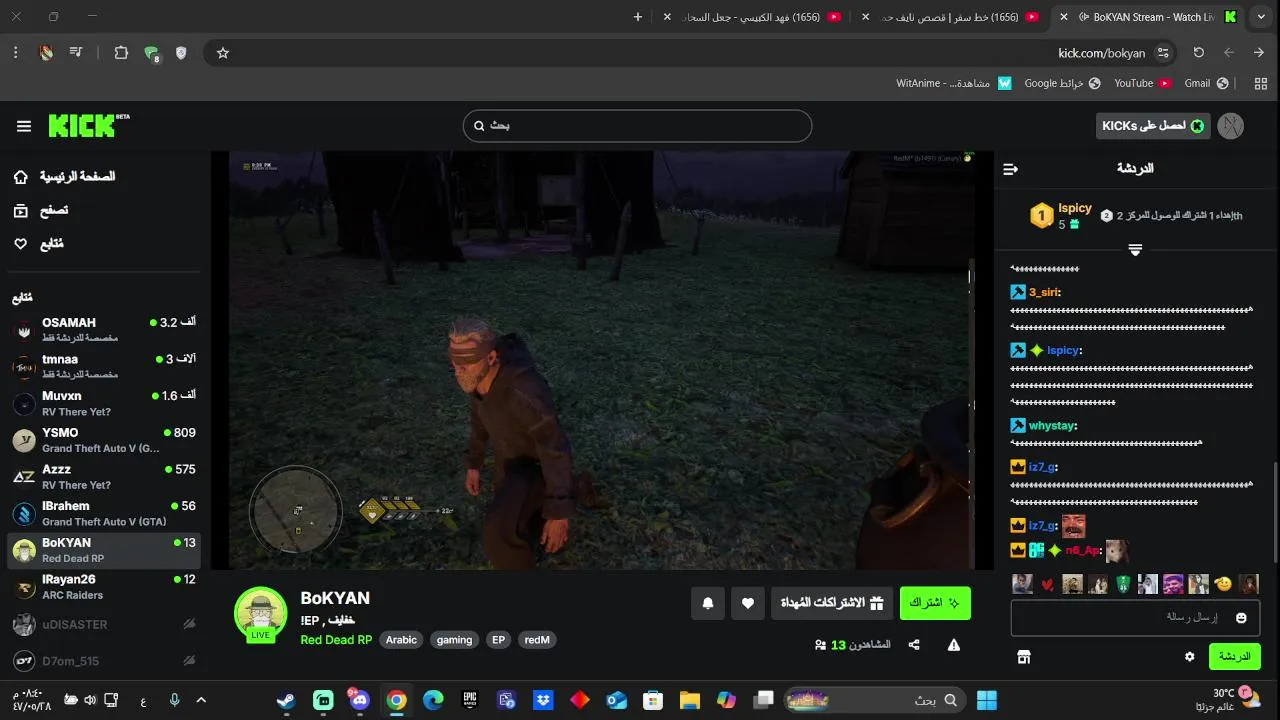Click the chat panel scrollbar
Image resolution: width=1280 pixels, height=720 pixels.
point(1275,510)
